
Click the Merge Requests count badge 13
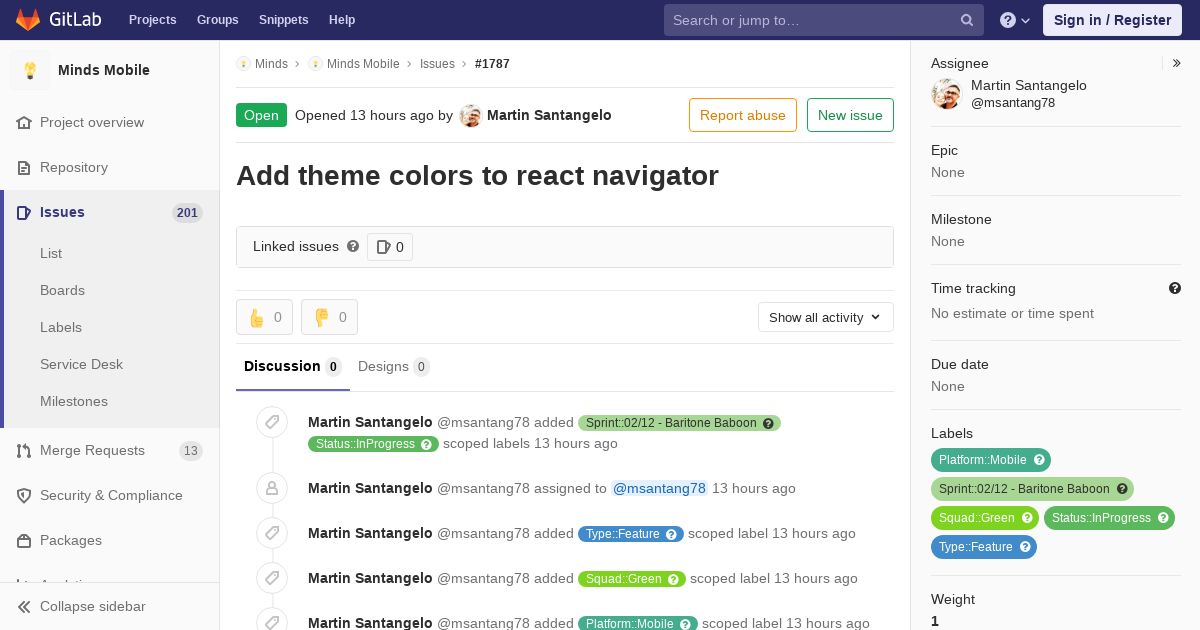(x=190, y=451)
